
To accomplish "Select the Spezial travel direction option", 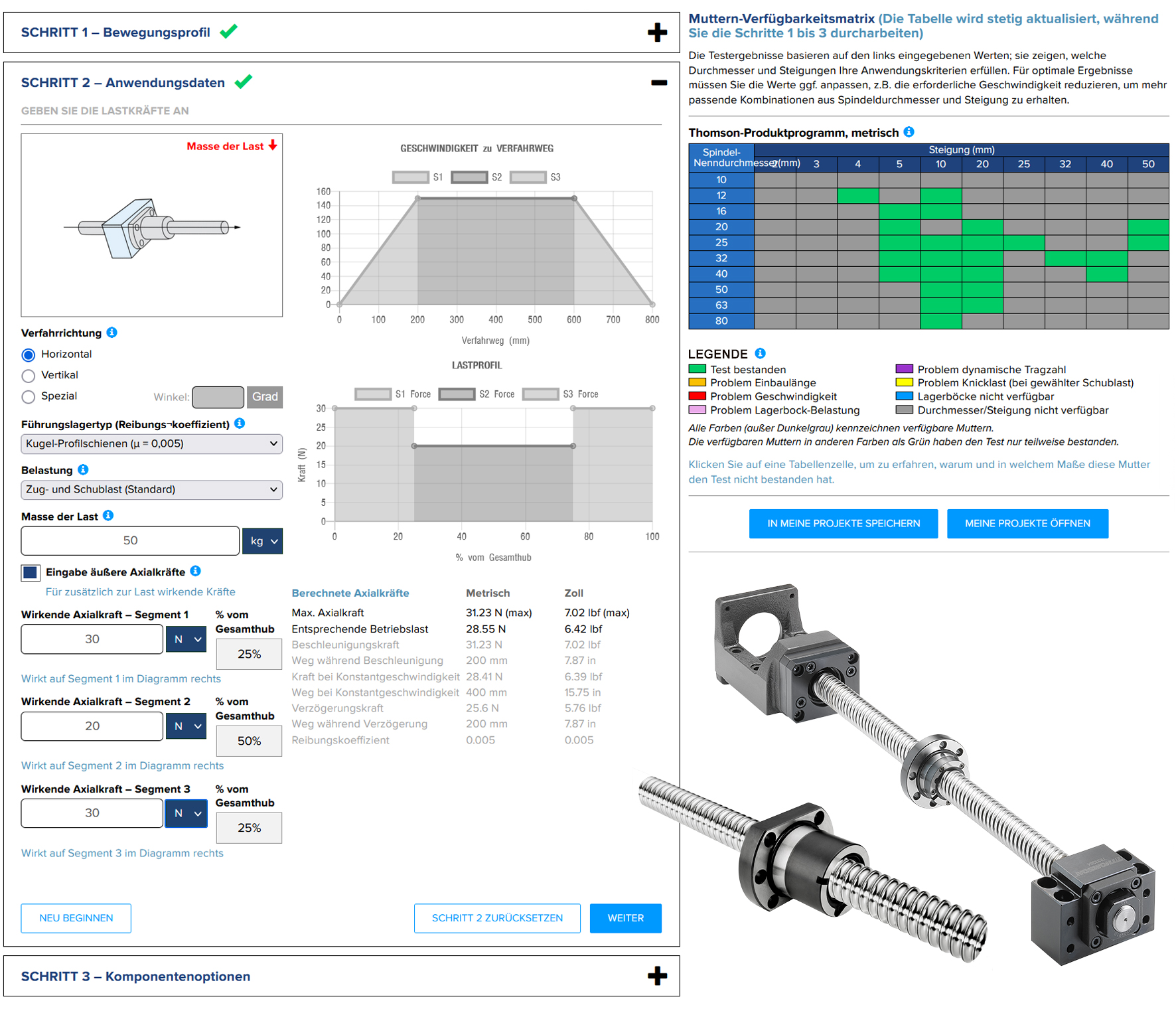I will [29, 397].
